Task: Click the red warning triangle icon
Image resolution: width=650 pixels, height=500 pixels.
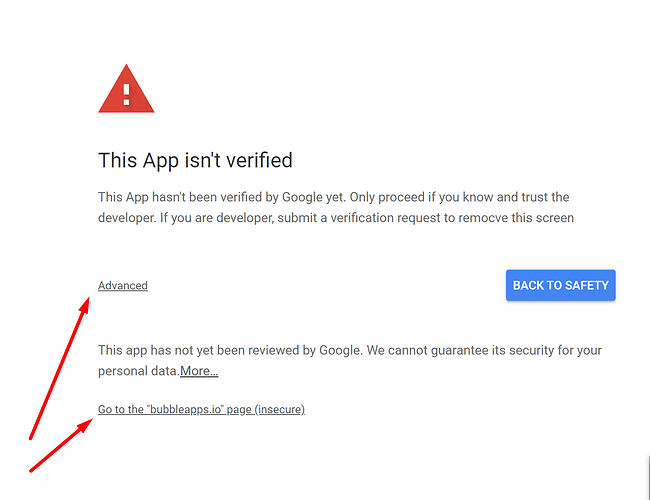Action: coord(126,89)
